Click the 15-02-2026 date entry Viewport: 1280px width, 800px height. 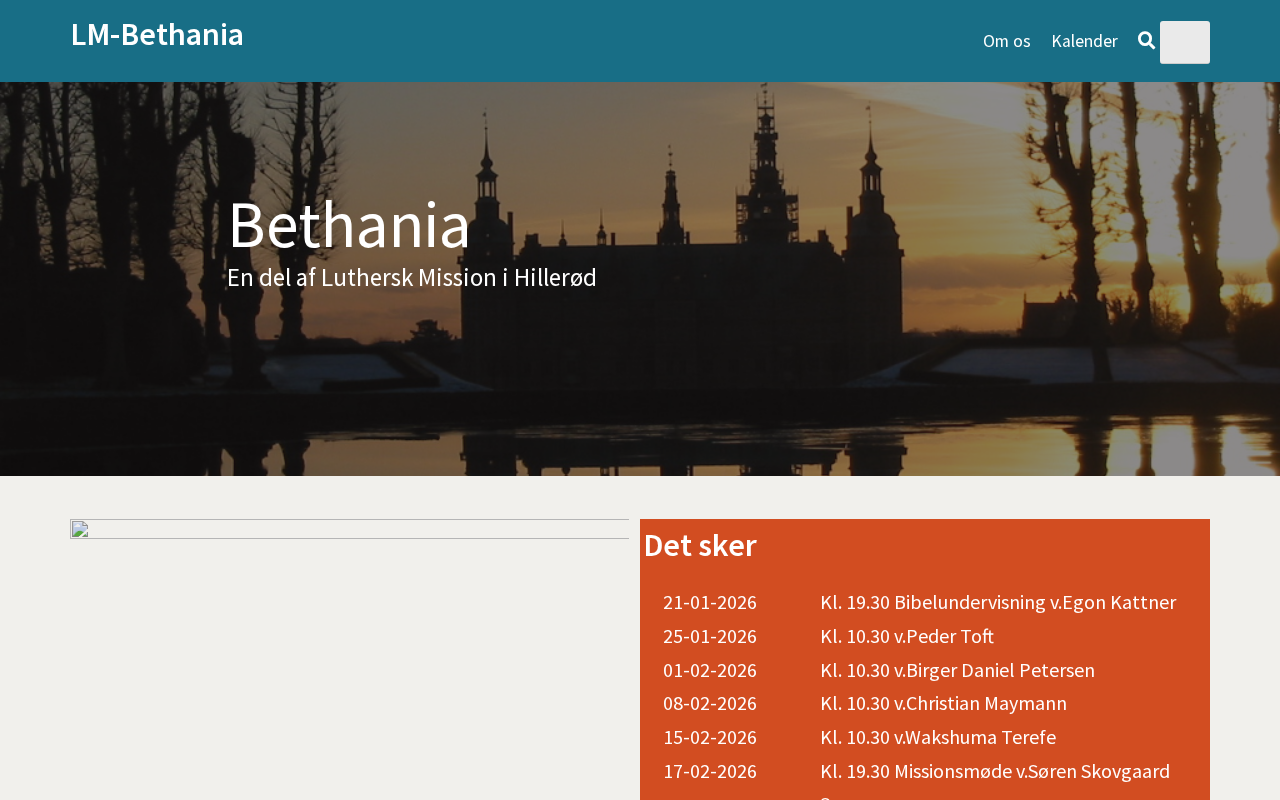709,737
